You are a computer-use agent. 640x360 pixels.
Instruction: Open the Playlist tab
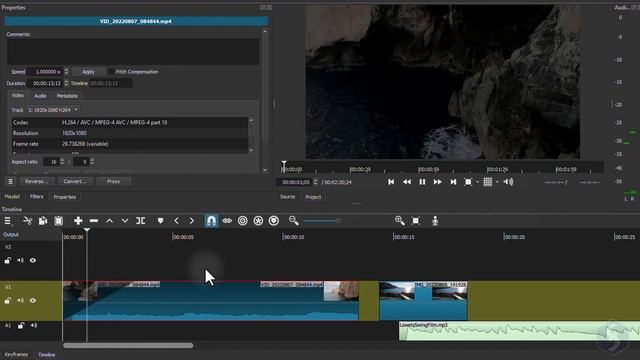(12, 197)
